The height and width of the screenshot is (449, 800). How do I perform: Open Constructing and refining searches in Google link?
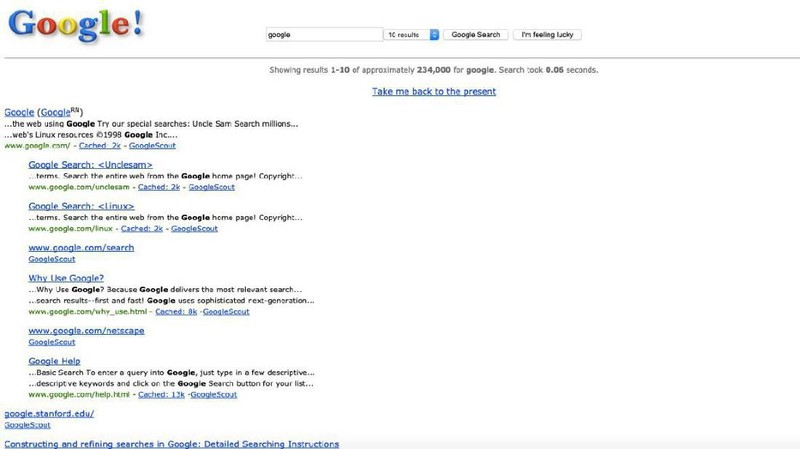(x=172, y=443)
